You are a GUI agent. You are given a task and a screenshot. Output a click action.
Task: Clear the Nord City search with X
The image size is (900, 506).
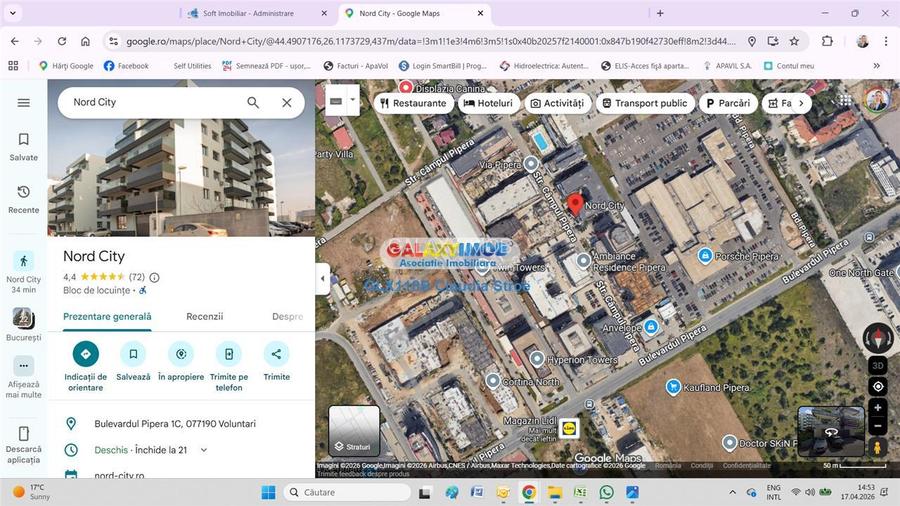[287, 103]
